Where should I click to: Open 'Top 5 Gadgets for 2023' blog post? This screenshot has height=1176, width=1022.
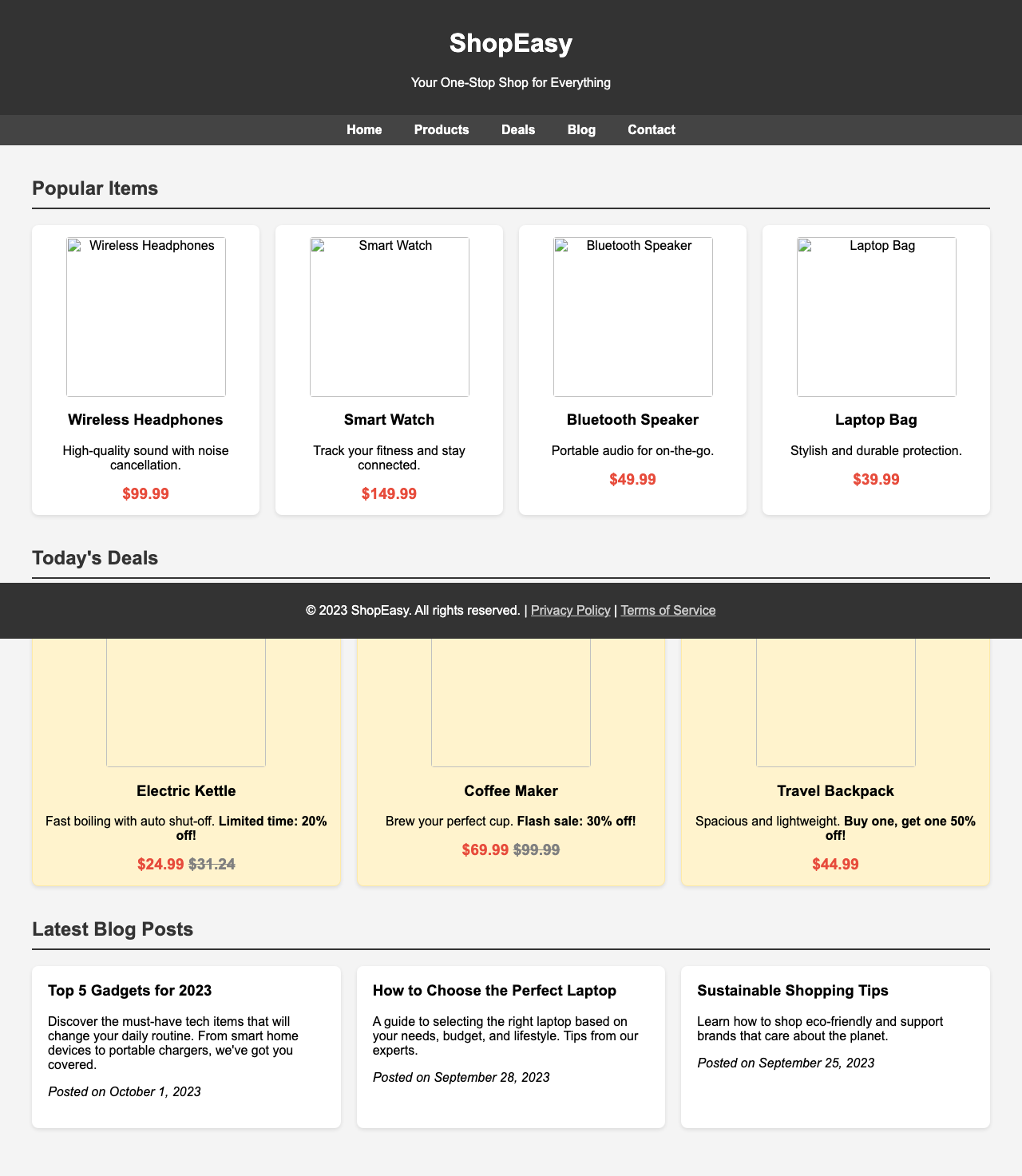pos(133,989)
